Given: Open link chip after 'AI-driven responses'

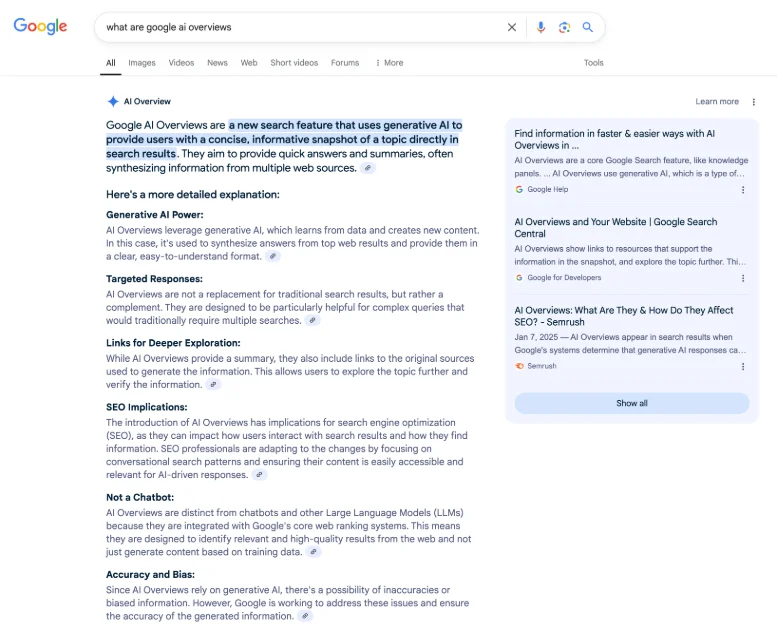Looking at the screenshot, I should point(259,474).
